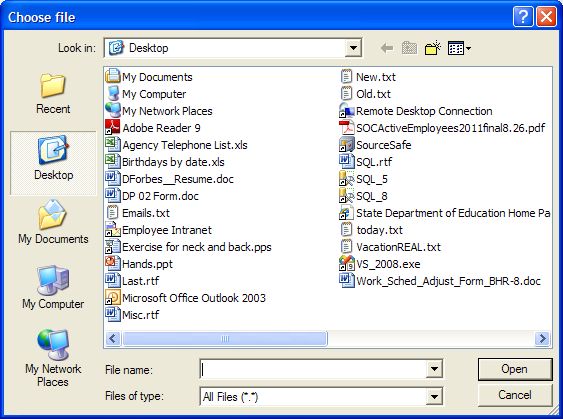The image size is (563, 419).
Task: Click the horizontal scrollbar right arrow
Action: tap(542, 338)
